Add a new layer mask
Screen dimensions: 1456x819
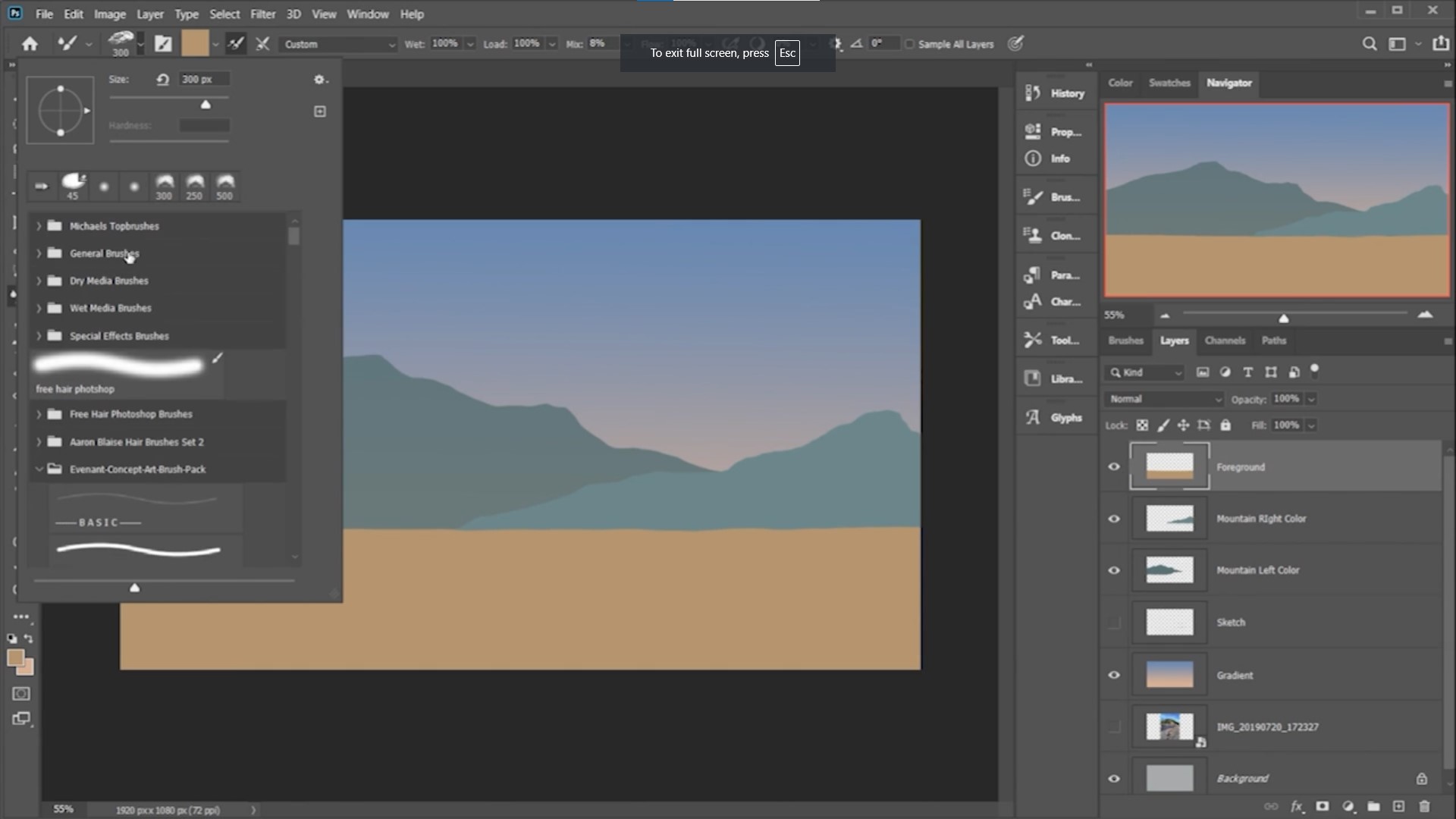[1322, 806]
